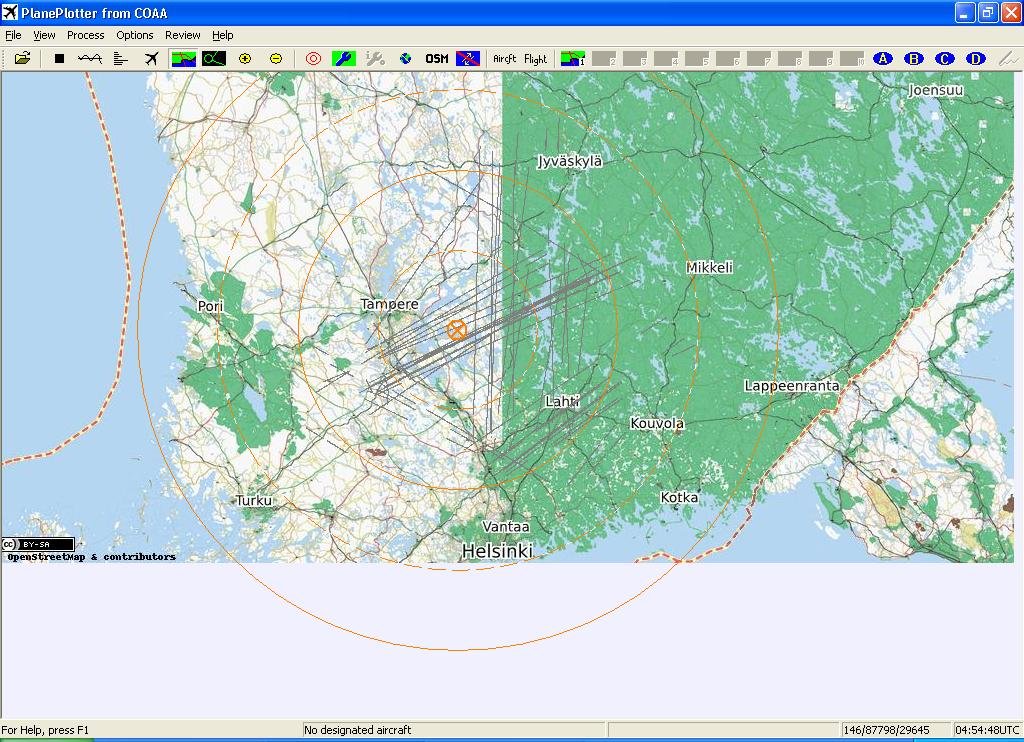
Task: Click the blue circle A button
Action: pyautogui.click(x=883, y=59)
